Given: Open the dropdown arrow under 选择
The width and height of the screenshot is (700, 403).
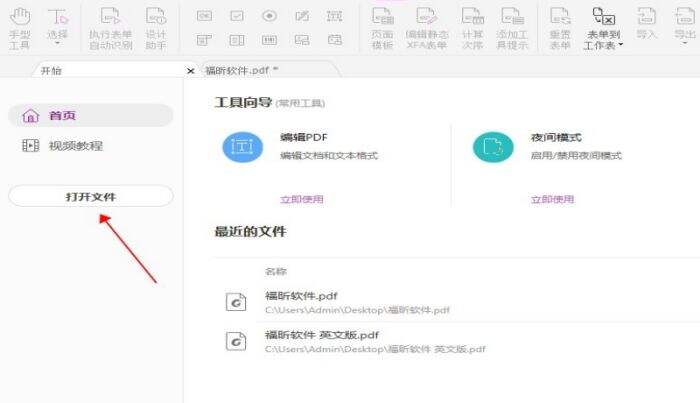Looking at the screenshot, I should point(58,43).
